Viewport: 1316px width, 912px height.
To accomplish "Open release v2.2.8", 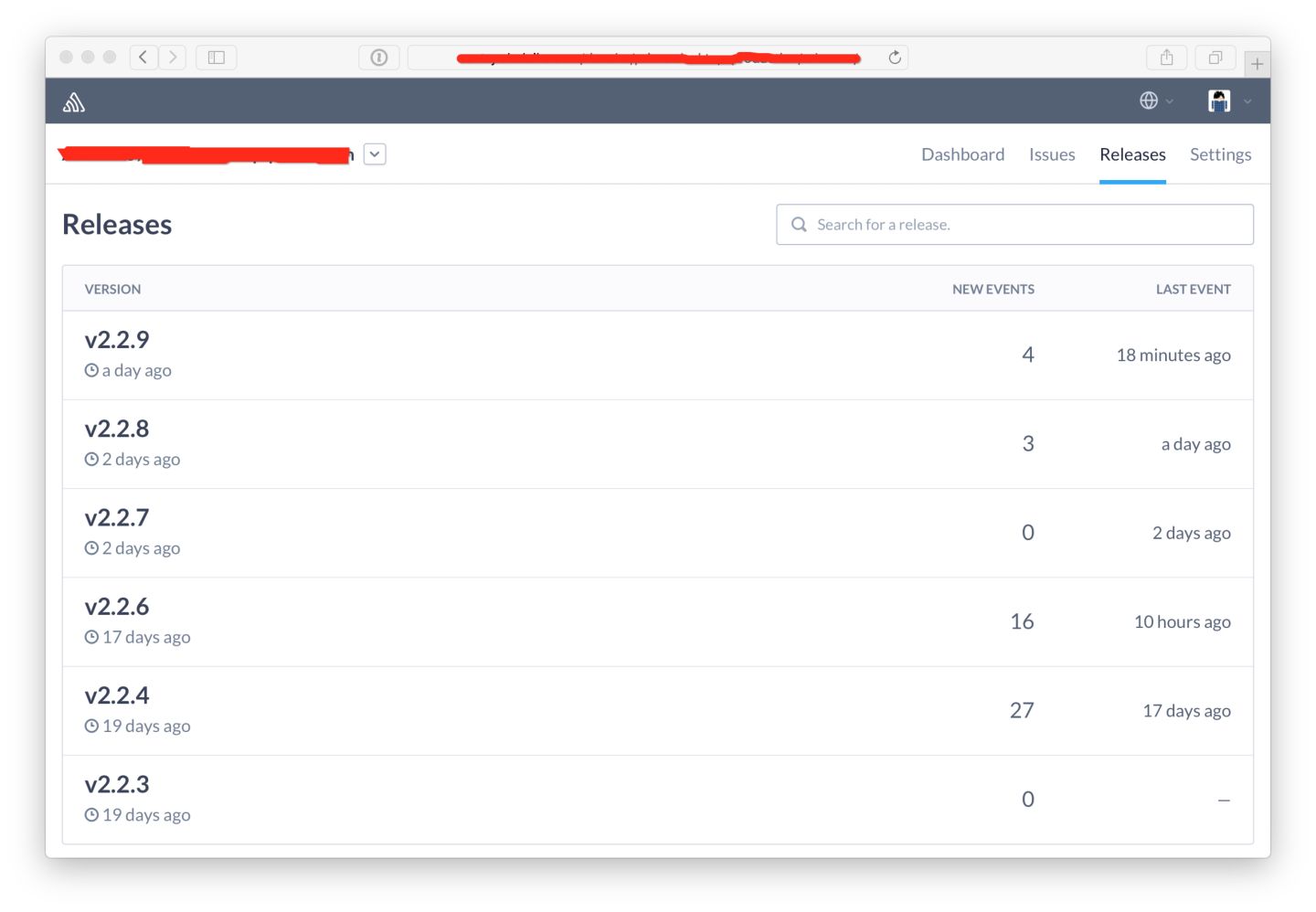I will [117, 429].
